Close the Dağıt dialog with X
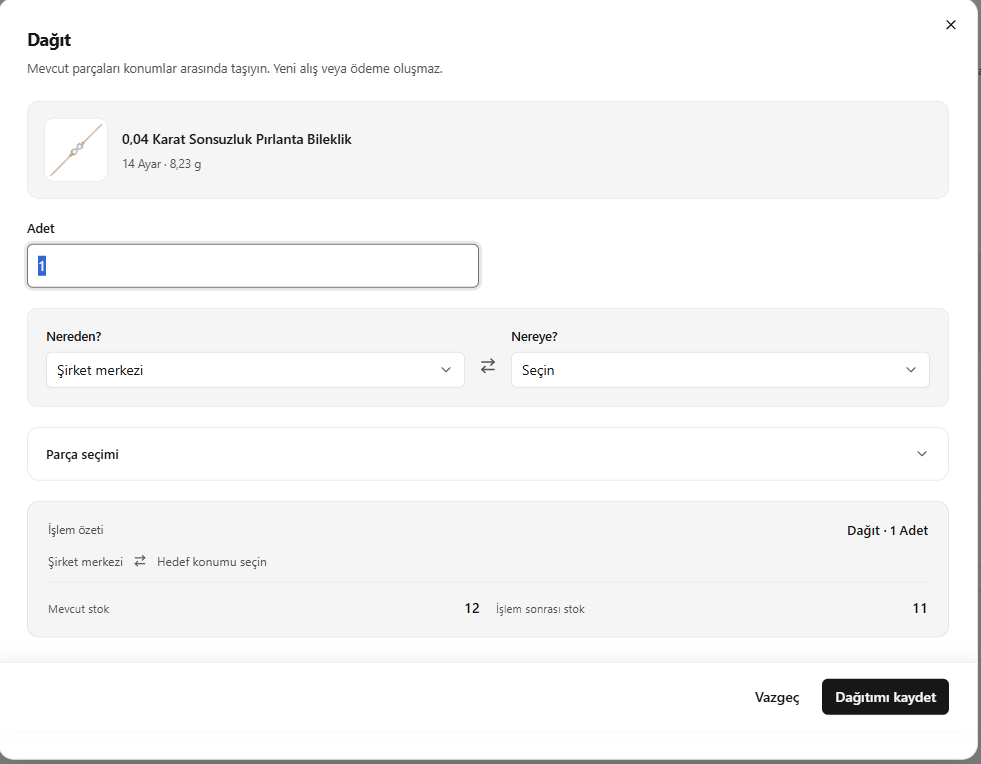This screenshot has height=764, width=981. pos(950,25)
